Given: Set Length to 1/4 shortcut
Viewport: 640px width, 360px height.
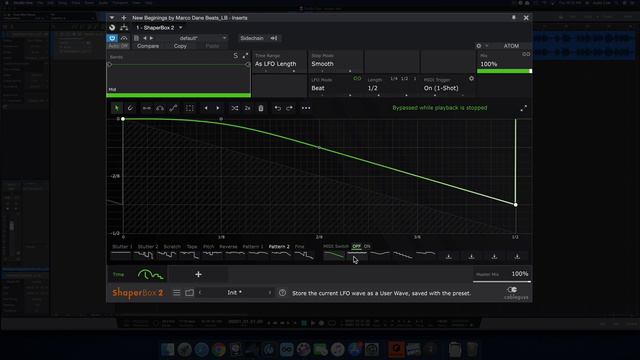Looking at the screenshot, I should click(393, 78).
